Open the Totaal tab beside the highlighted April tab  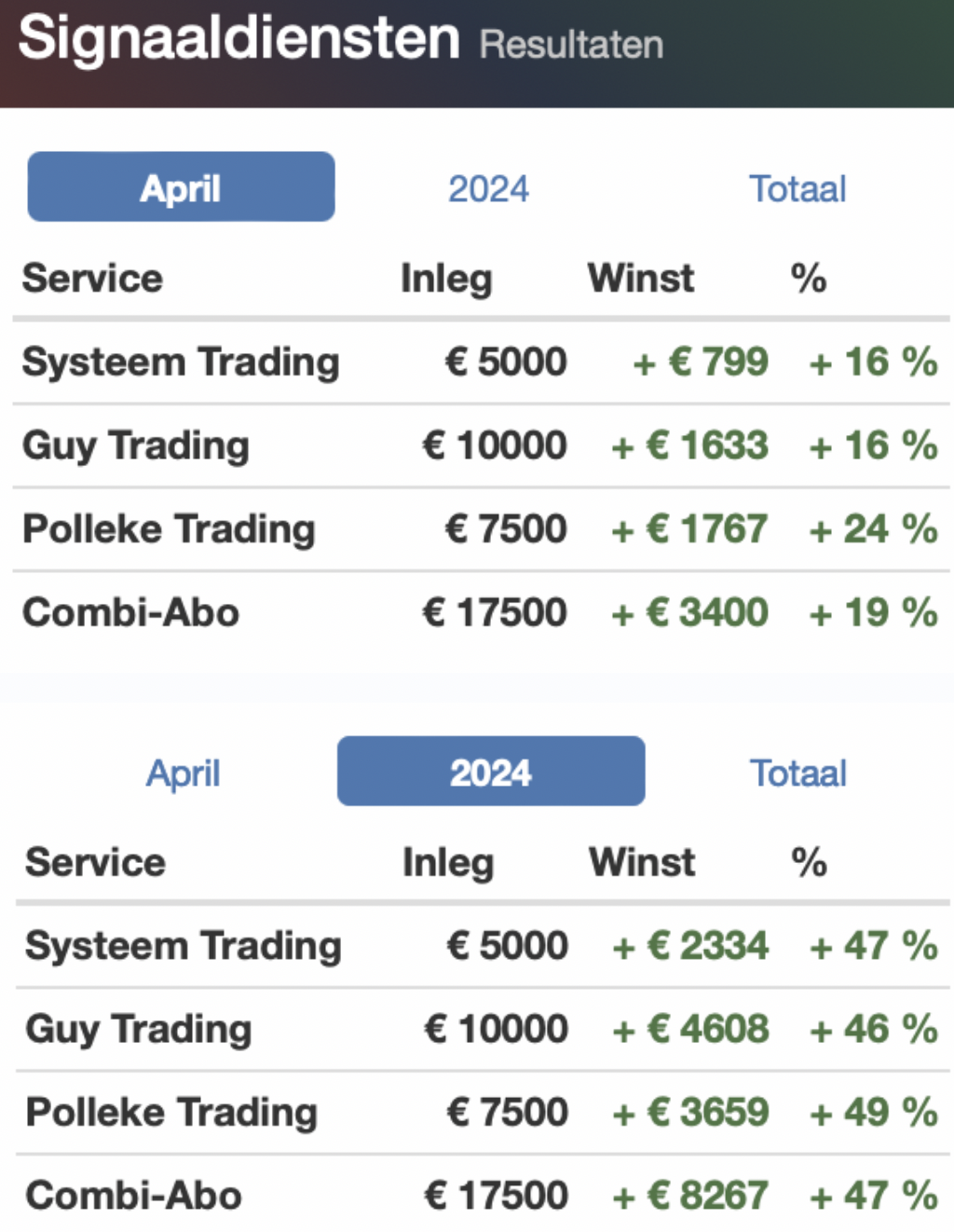pyautogui.click(x=797, y=189)
